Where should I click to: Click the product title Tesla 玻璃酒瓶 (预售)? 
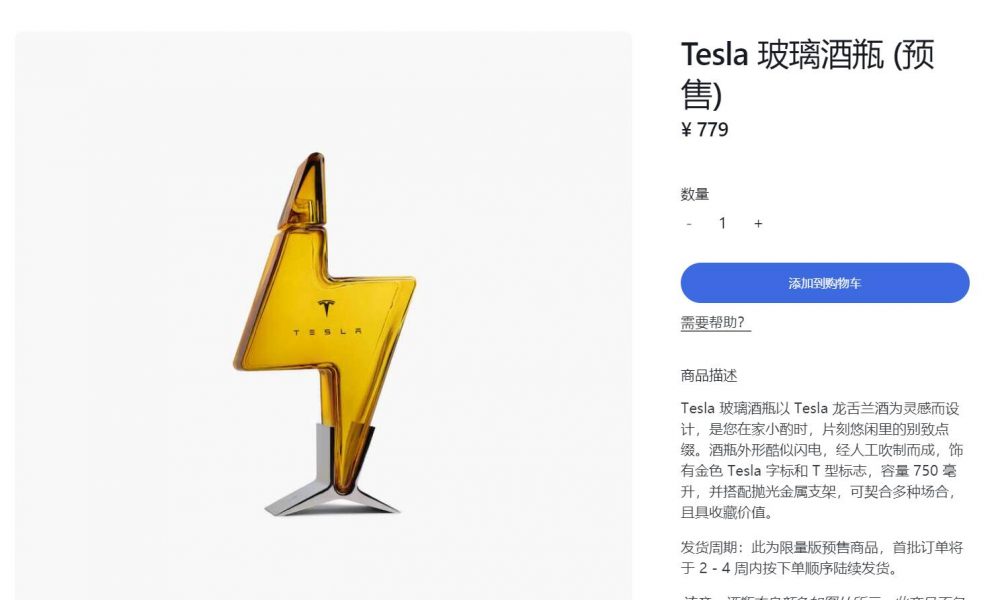click(x=807, y=74)
